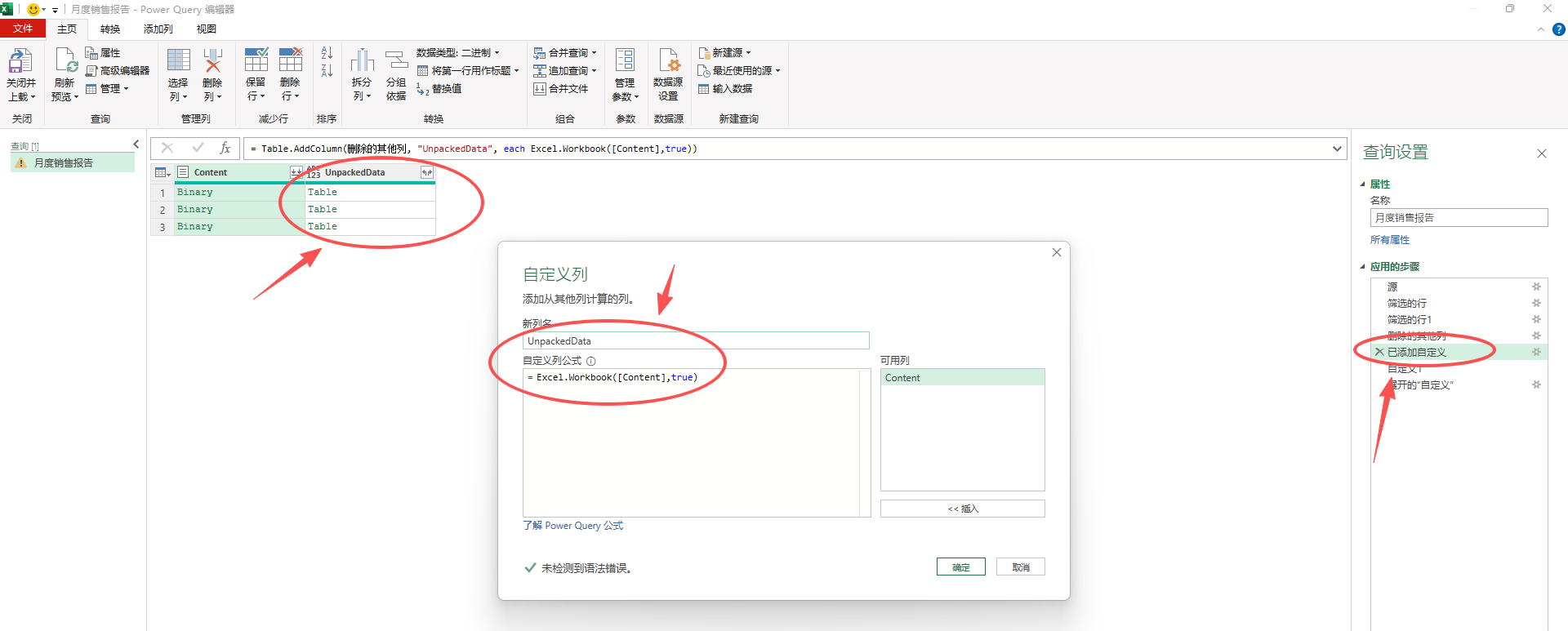Click the 刷新预览 refresh icon
This screenshot has width=1568, height=631.
pyautogui.click(x=65, y=62)
